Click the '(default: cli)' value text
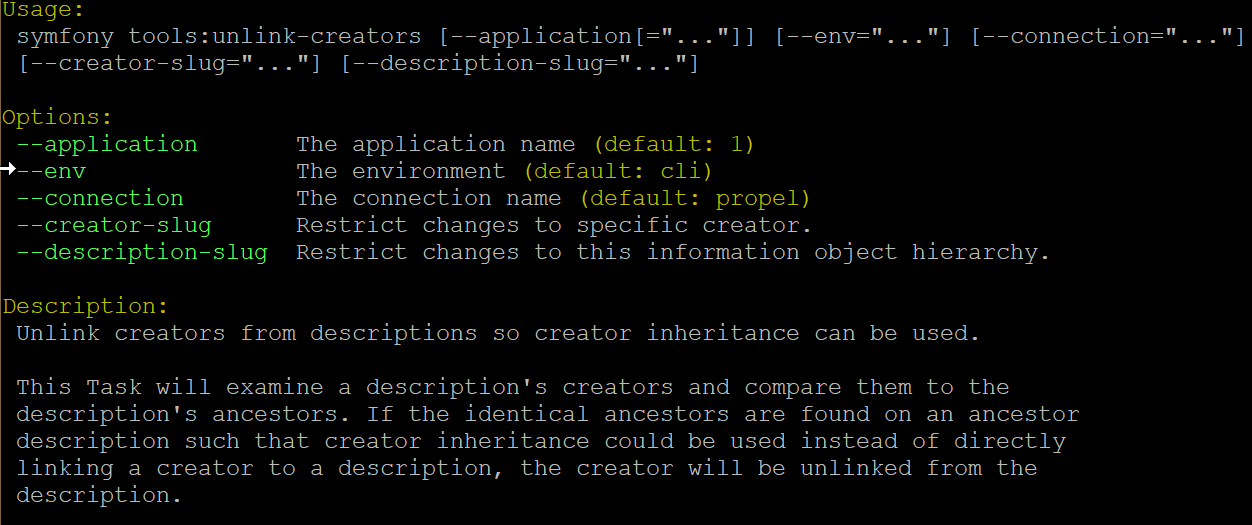 click(x=617, y=171)
